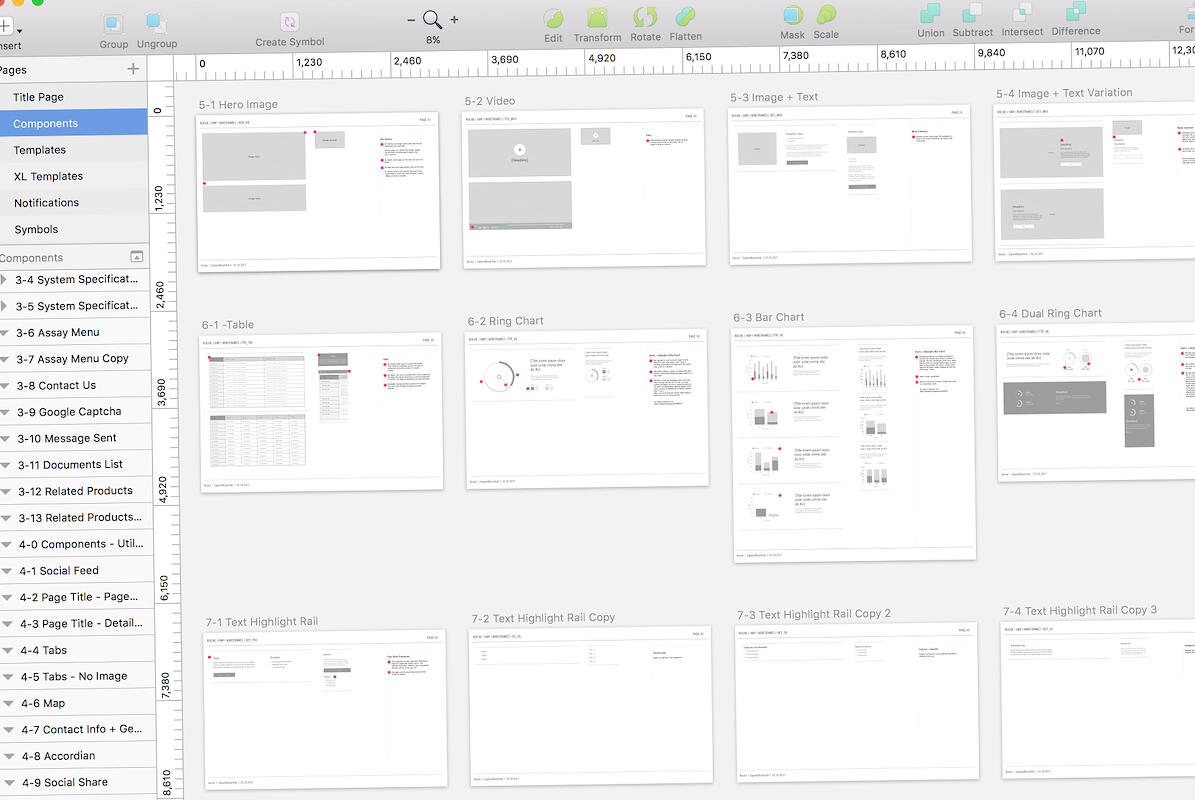Image resolution: width=1195 pixels, height=800 pixels.
Task: Select the Edit tool icon
Action: click(553, 18)
